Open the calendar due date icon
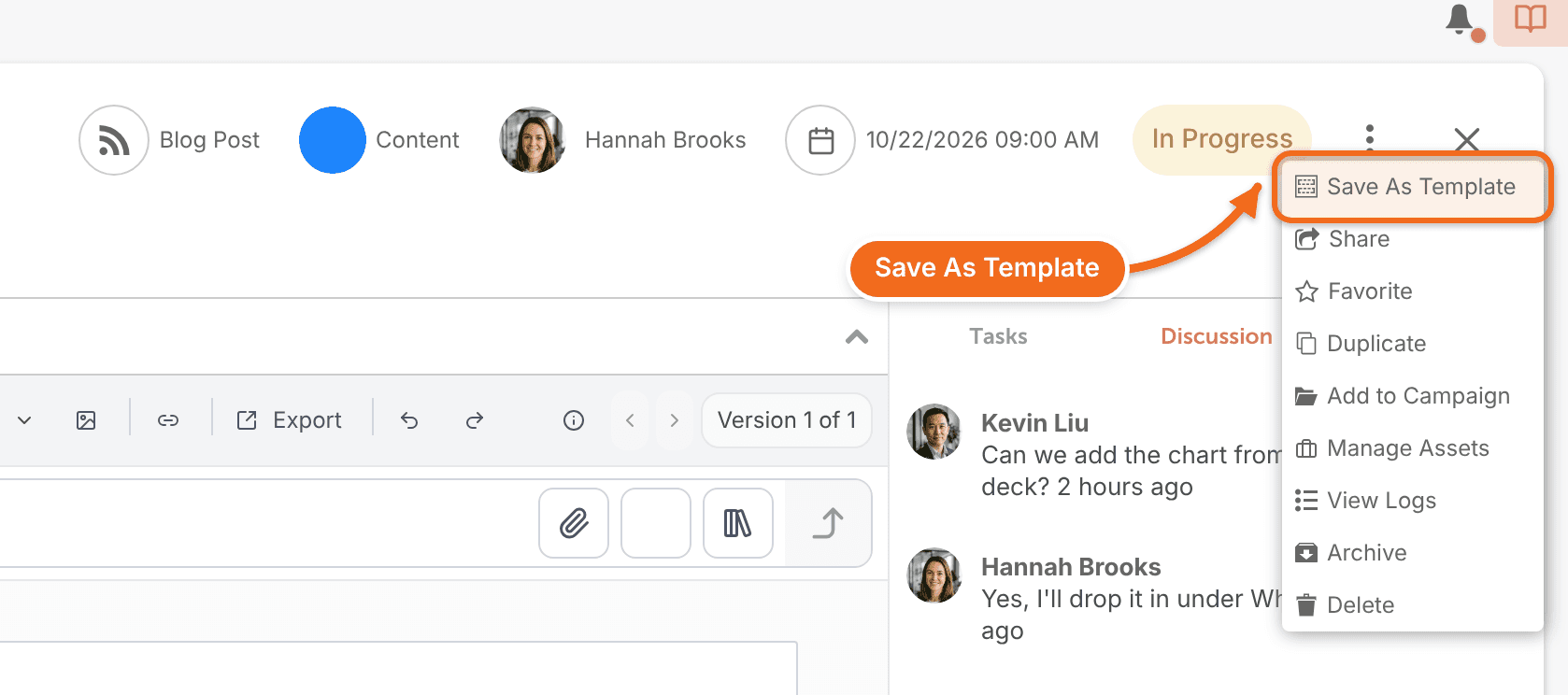 point(820,140)
